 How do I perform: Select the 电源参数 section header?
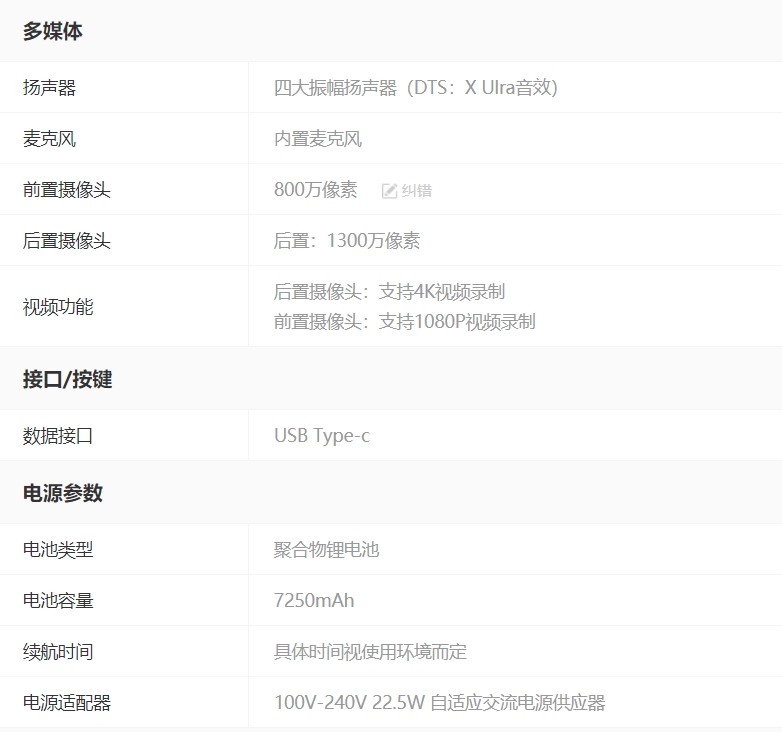tap(63, 493)
